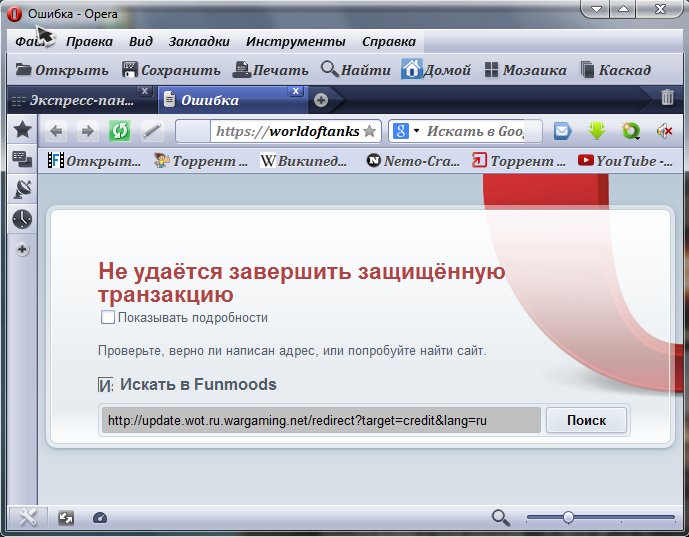
Task: Open the YouTube bookmark
Action: (625, 161)
